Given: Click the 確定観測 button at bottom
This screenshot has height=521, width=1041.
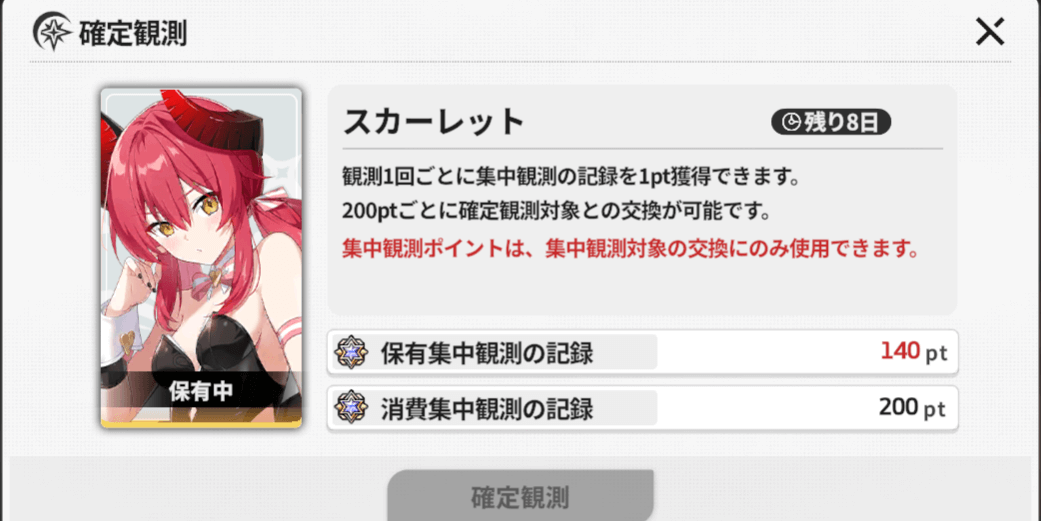Looking at the screenshot, I should click(x=520, y=496).
